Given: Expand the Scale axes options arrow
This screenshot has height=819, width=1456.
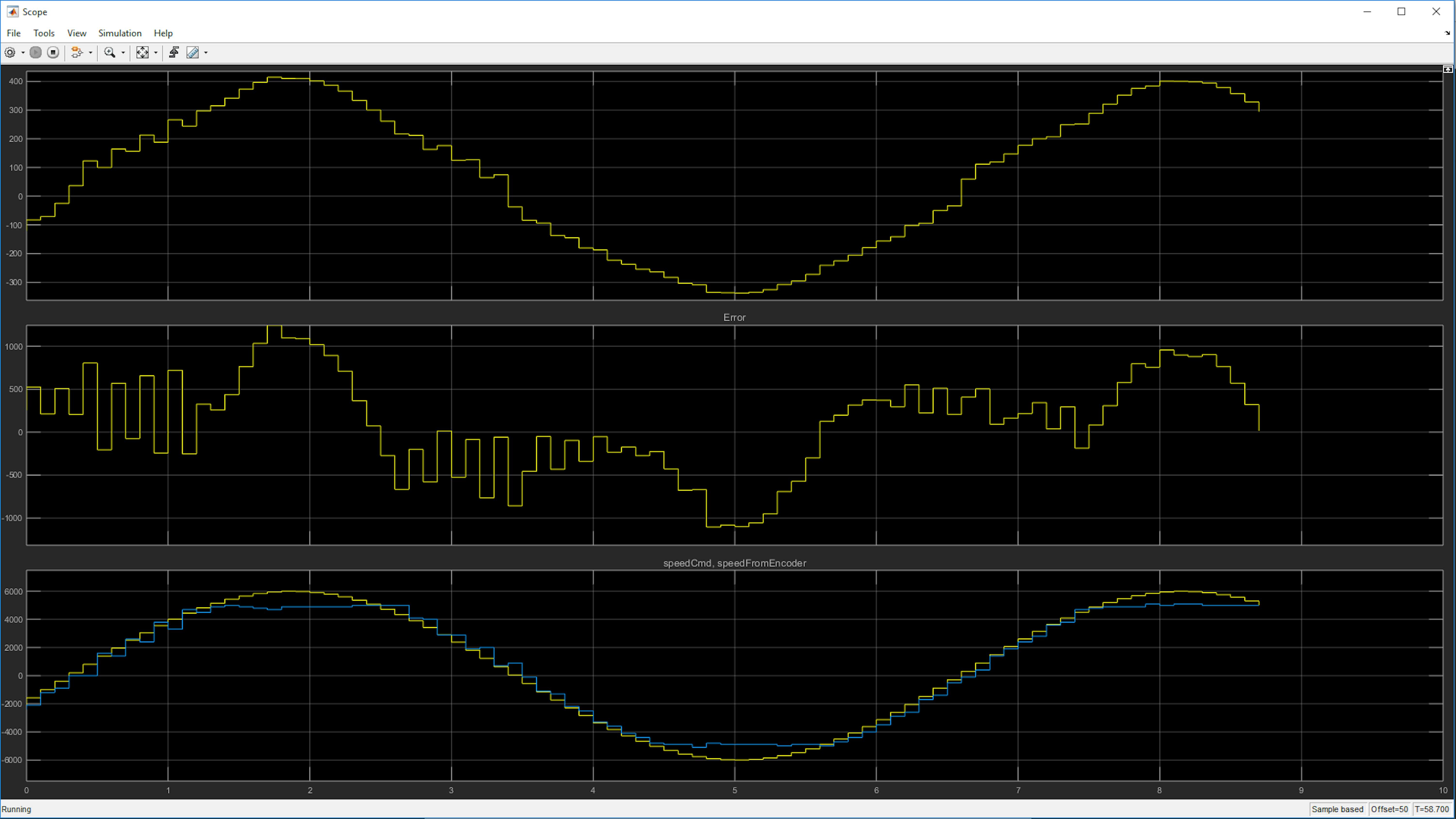Looking at the screenshot, I should pyautogui.click(x=156, y=53).
